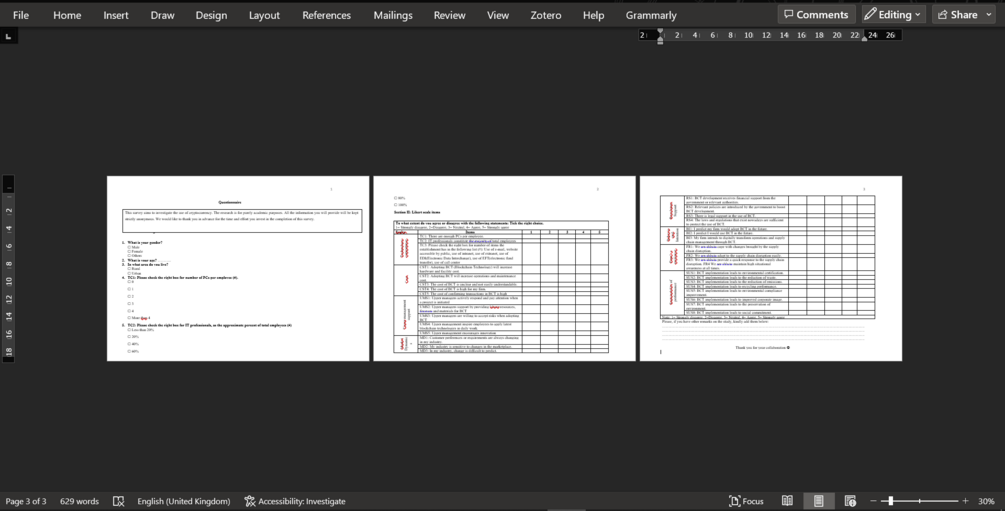Go to the Design ribbon tab
The height and width of the screenshot is (511, 1005).
(211, 15)
